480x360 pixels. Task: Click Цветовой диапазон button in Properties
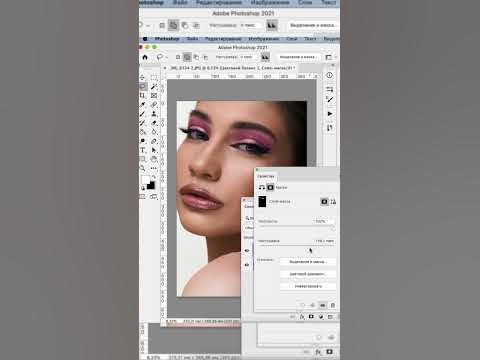[308, 274]
